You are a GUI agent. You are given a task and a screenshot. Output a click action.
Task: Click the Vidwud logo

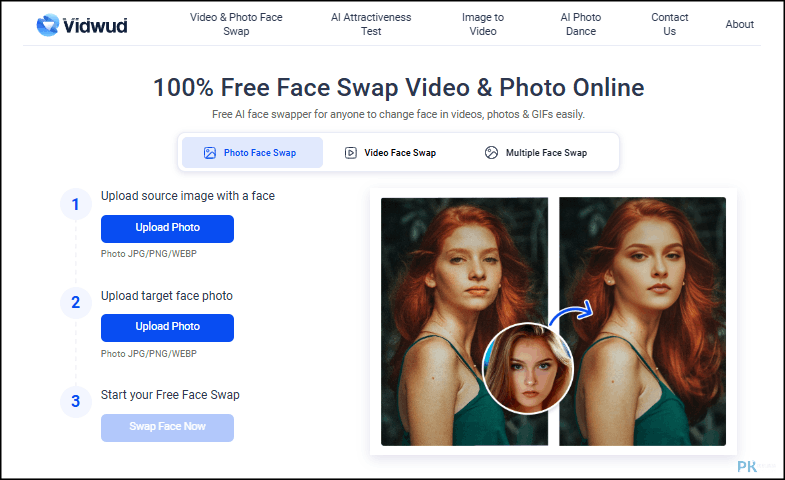(x=82, y=25)
